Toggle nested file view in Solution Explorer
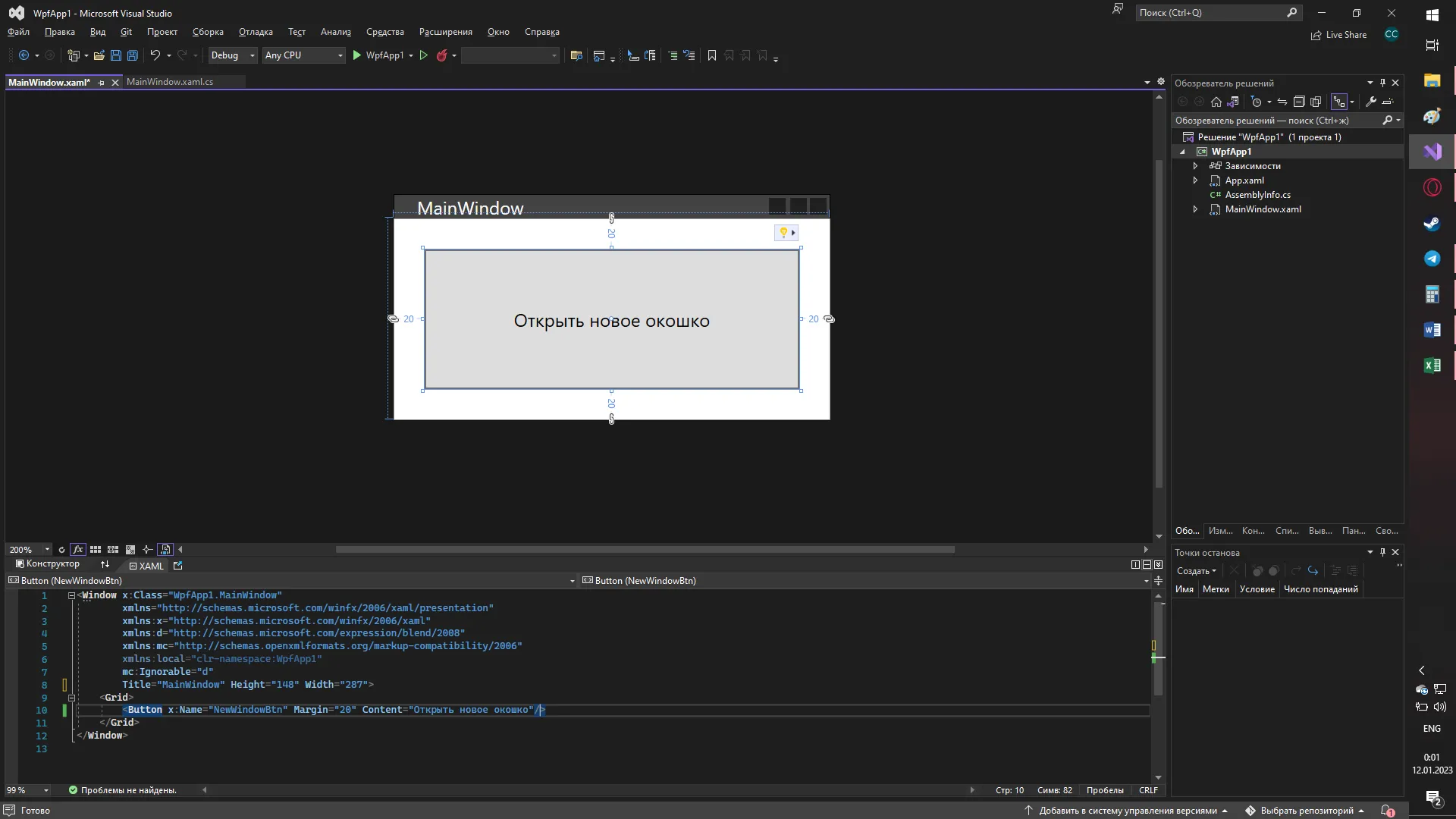The image size is (1456, 819). 1340,102
